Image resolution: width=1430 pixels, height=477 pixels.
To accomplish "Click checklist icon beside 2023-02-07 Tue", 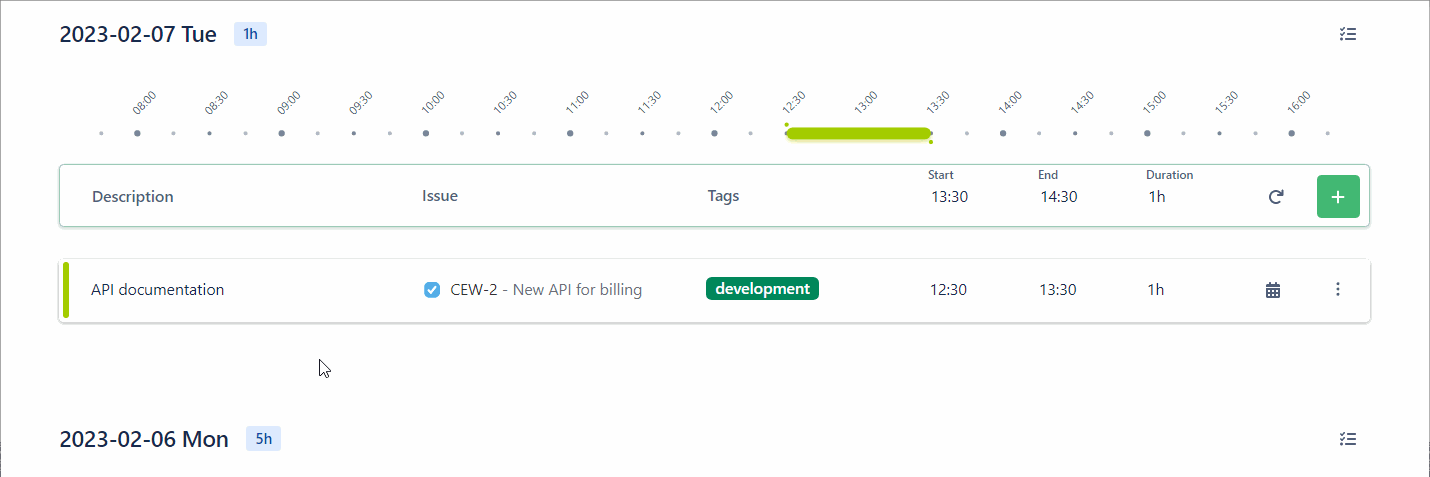I will [1348, 34].
